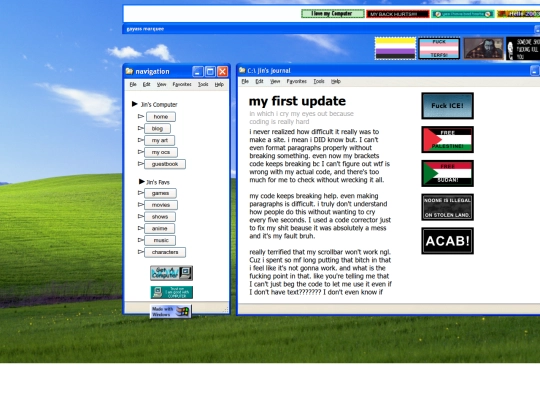Screen dimensions: 540x405
Task: Go to the my ocs page
Action: [x=161, y=152]
